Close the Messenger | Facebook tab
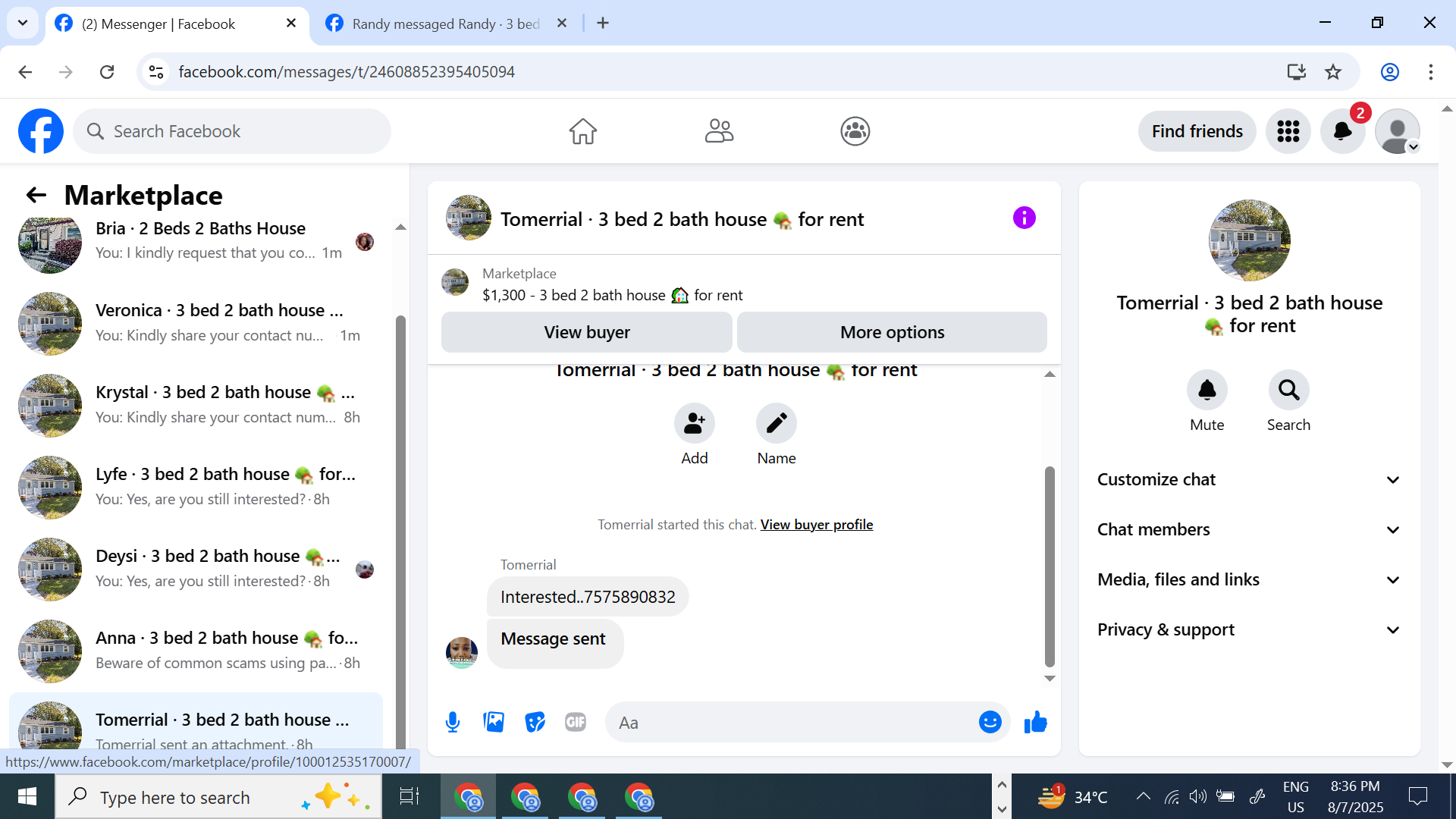Image resolution: width=1456 pixels, height=819 pixels. [x=291, y=24]
